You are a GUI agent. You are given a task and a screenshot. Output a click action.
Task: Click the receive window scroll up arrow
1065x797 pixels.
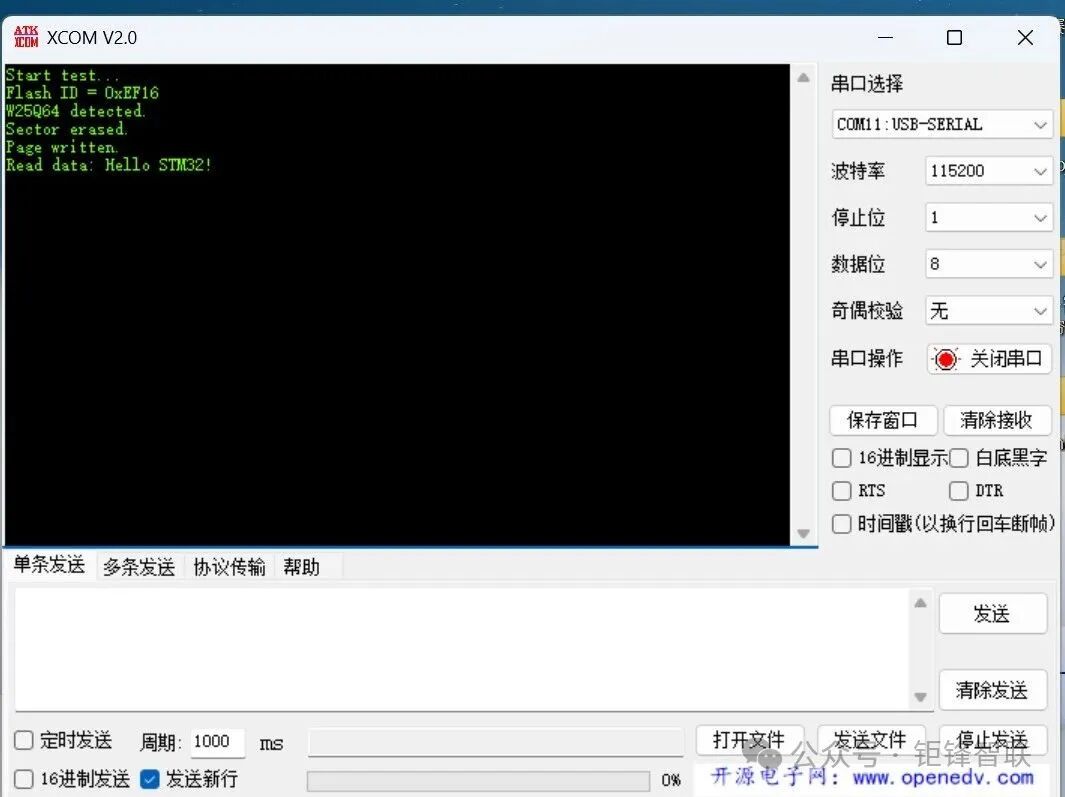coord(804,77)
